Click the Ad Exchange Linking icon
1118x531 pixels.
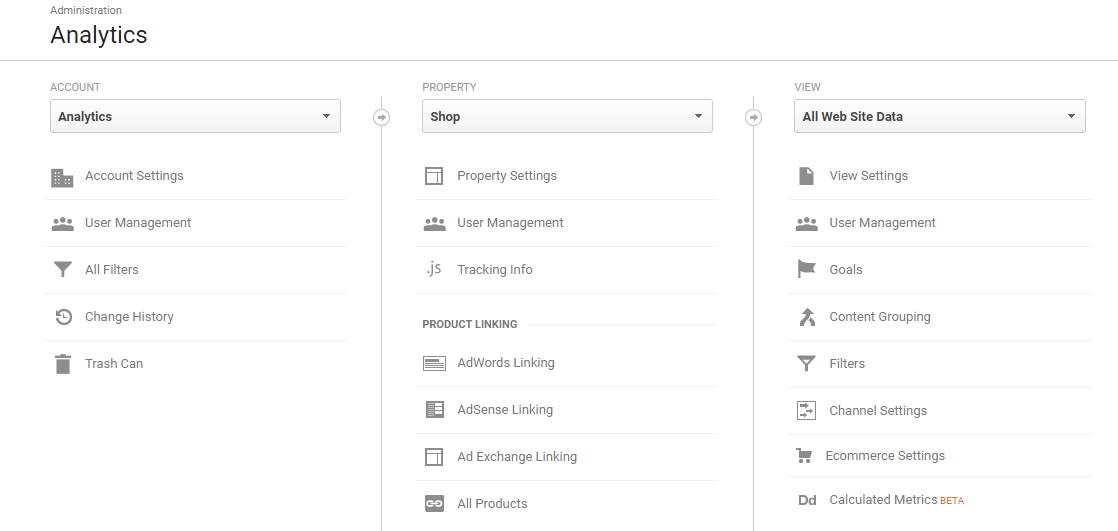[x=434, y=457]
